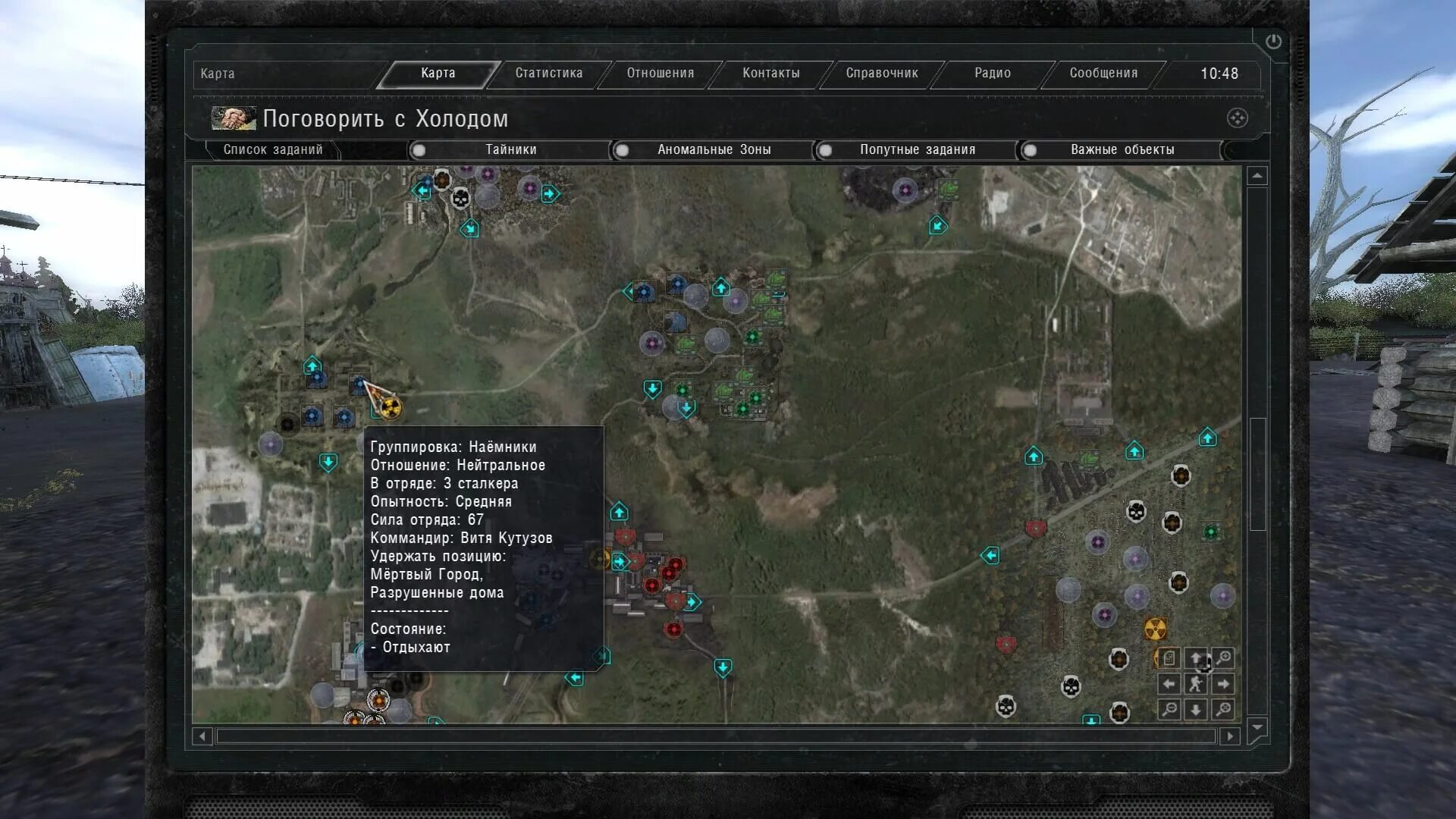Viewport: 1456px width, 819px height.
Task: Toggle the Важные объекты filter
Action: (1030, 150)
